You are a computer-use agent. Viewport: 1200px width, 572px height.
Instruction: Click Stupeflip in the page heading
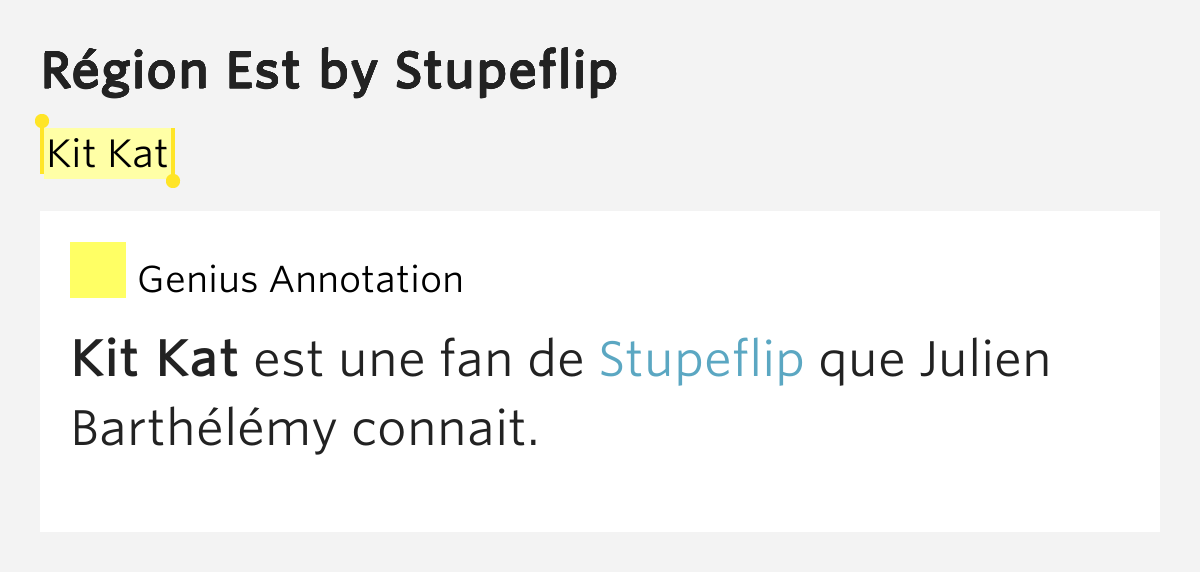coord(506,70)
